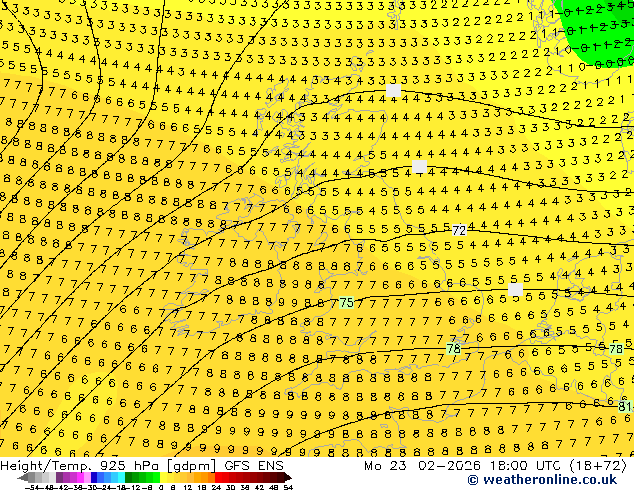Click the bright red legend swatch at 24
Viewport: 634px width, 490px height.
218,478
